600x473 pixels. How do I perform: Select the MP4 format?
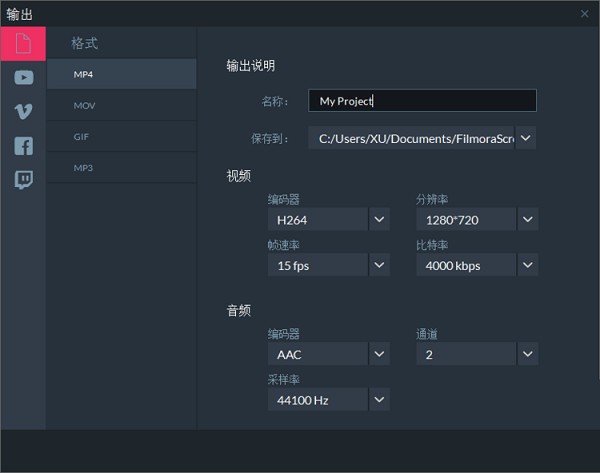coord(121,74)
